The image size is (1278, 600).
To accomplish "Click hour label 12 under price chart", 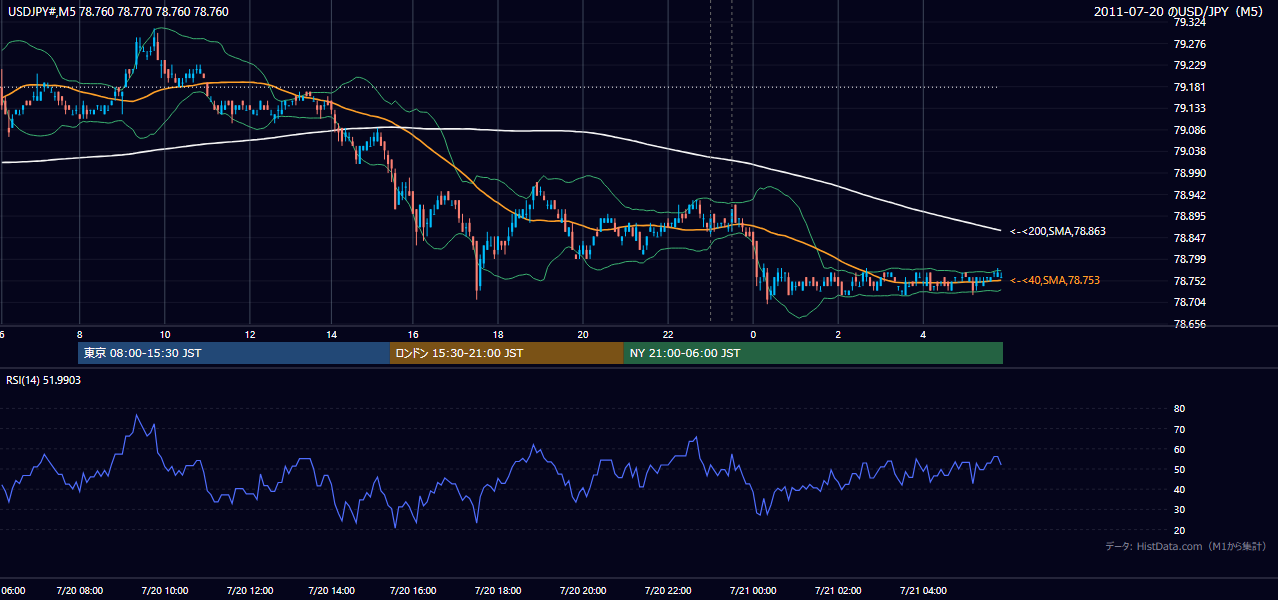I will (x=248, y=335).
